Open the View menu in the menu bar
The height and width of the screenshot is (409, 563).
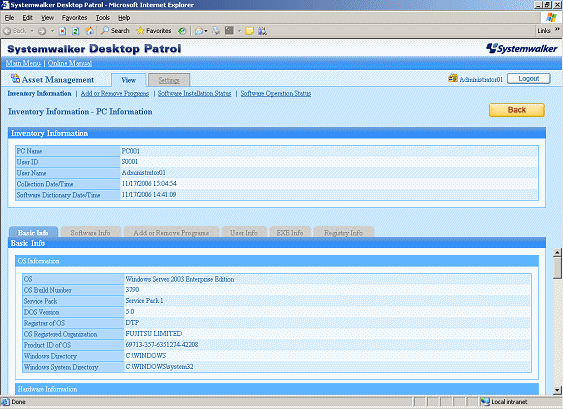[x=47, y=18]
